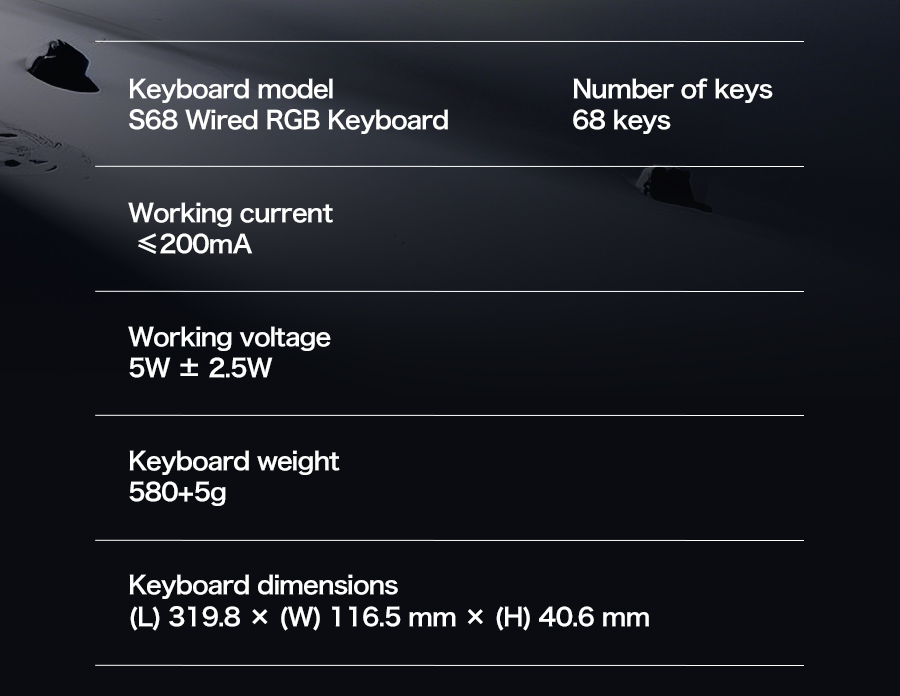
Task: Click the dark figure near Working current row
Action: [674, 189]
